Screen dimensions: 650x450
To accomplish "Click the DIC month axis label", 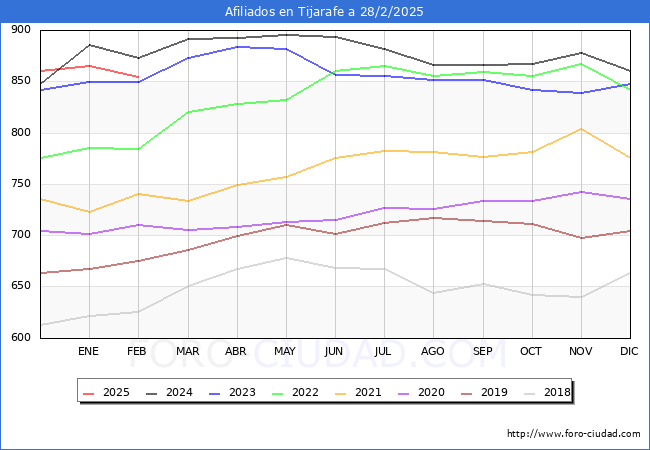I will pyautogui.click(x=629, y=351).
